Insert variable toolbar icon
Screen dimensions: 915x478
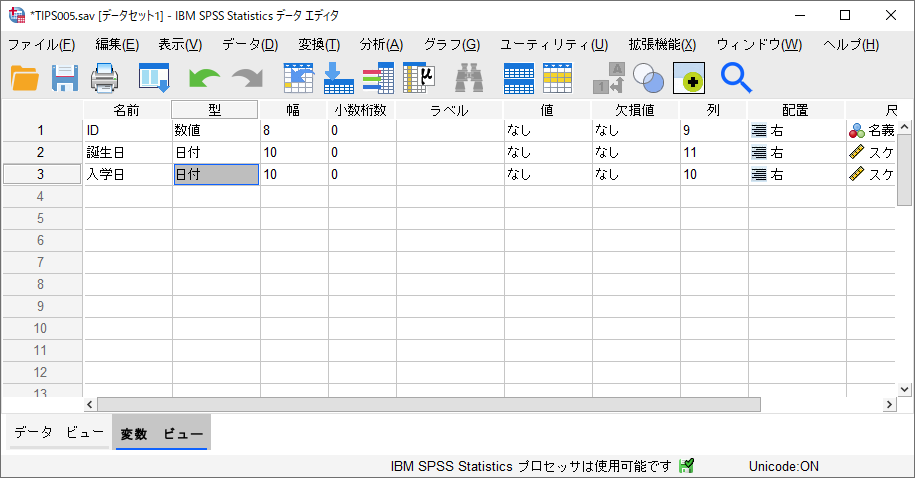[557, 78]
